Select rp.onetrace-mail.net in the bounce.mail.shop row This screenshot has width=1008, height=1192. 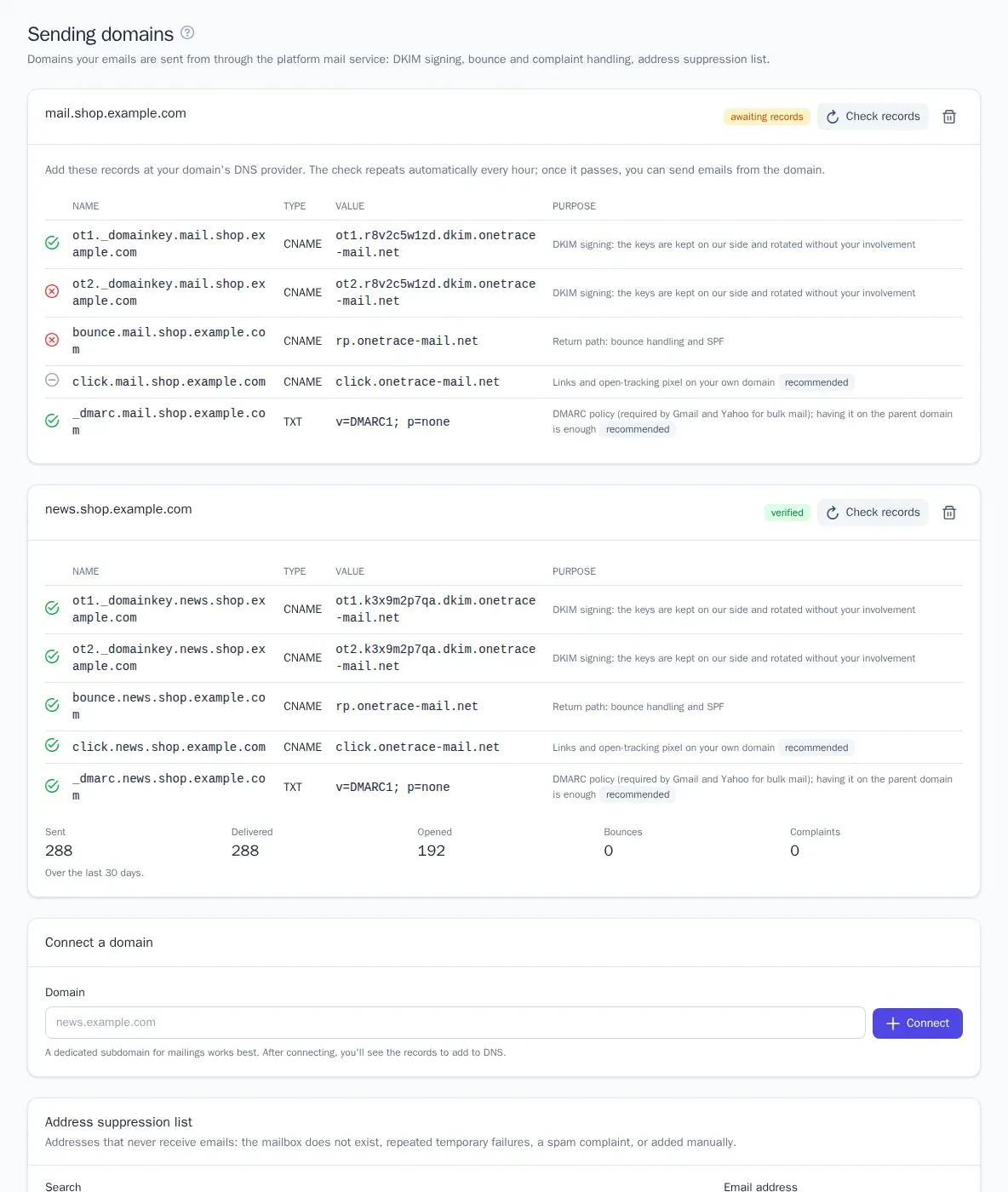407,341
